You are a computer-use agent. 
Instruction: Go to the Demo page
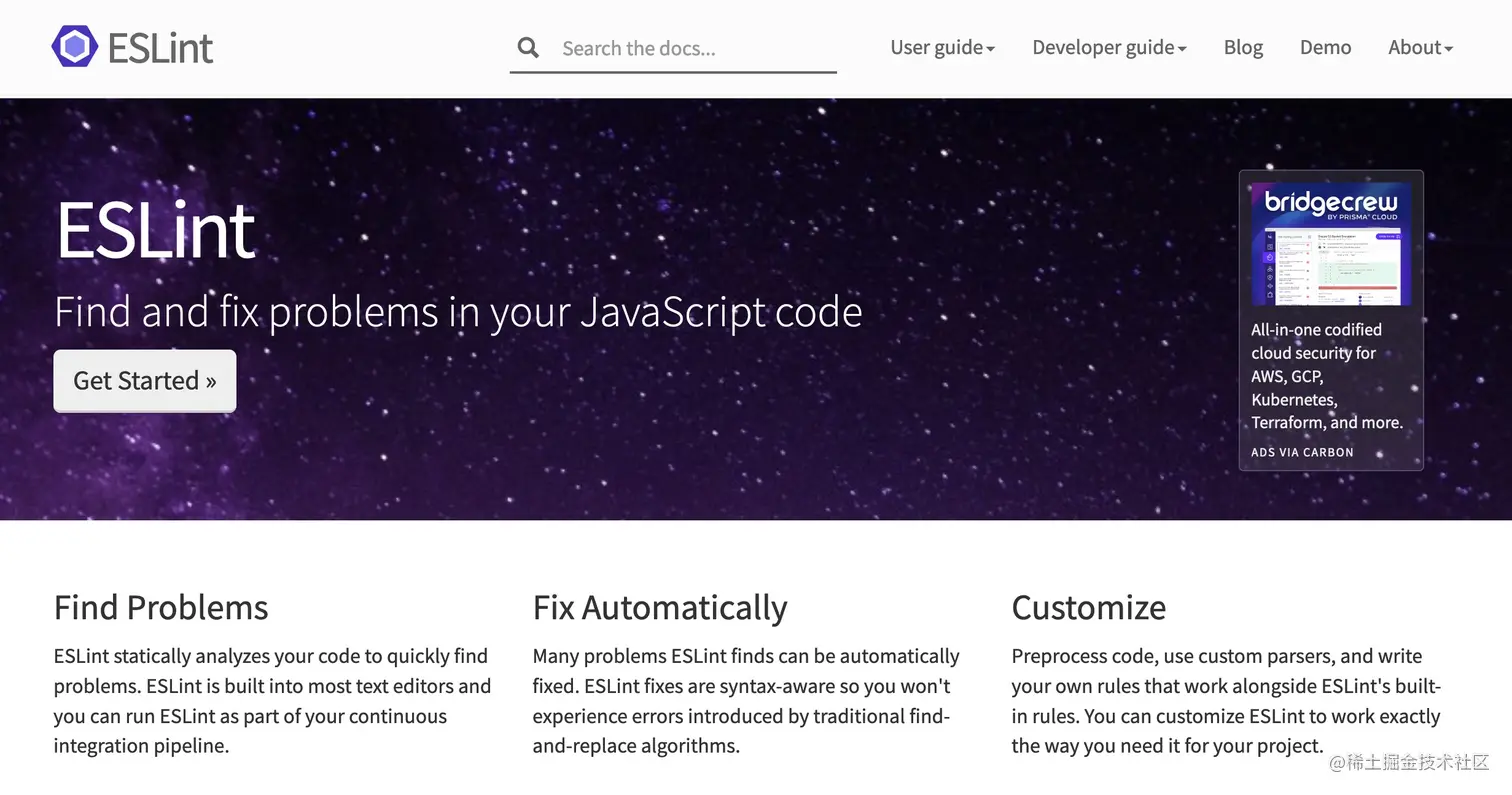click(1325, 47)
